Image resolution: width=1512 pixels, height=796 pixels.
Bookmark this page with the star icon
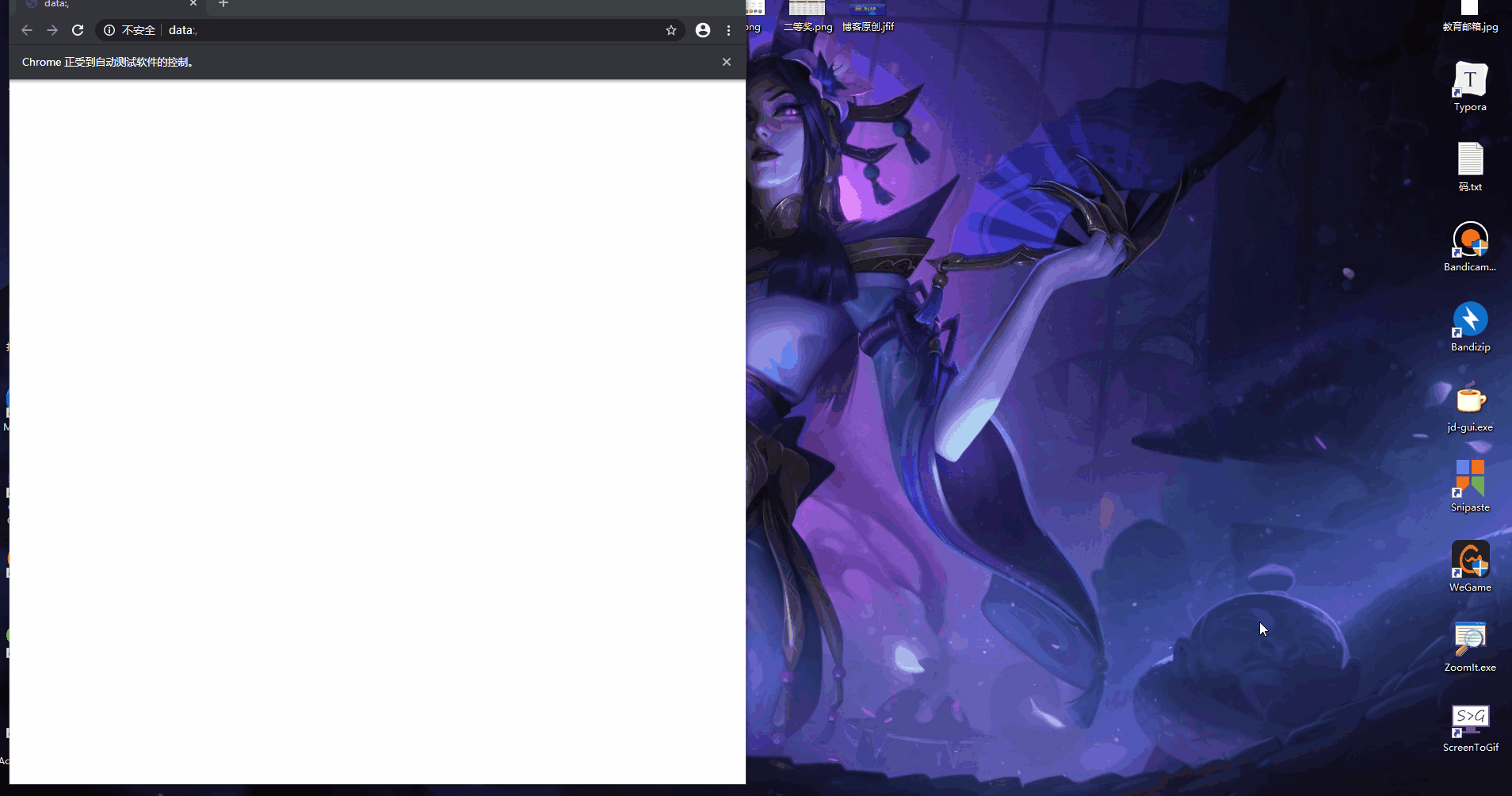[x=671, y=30]
